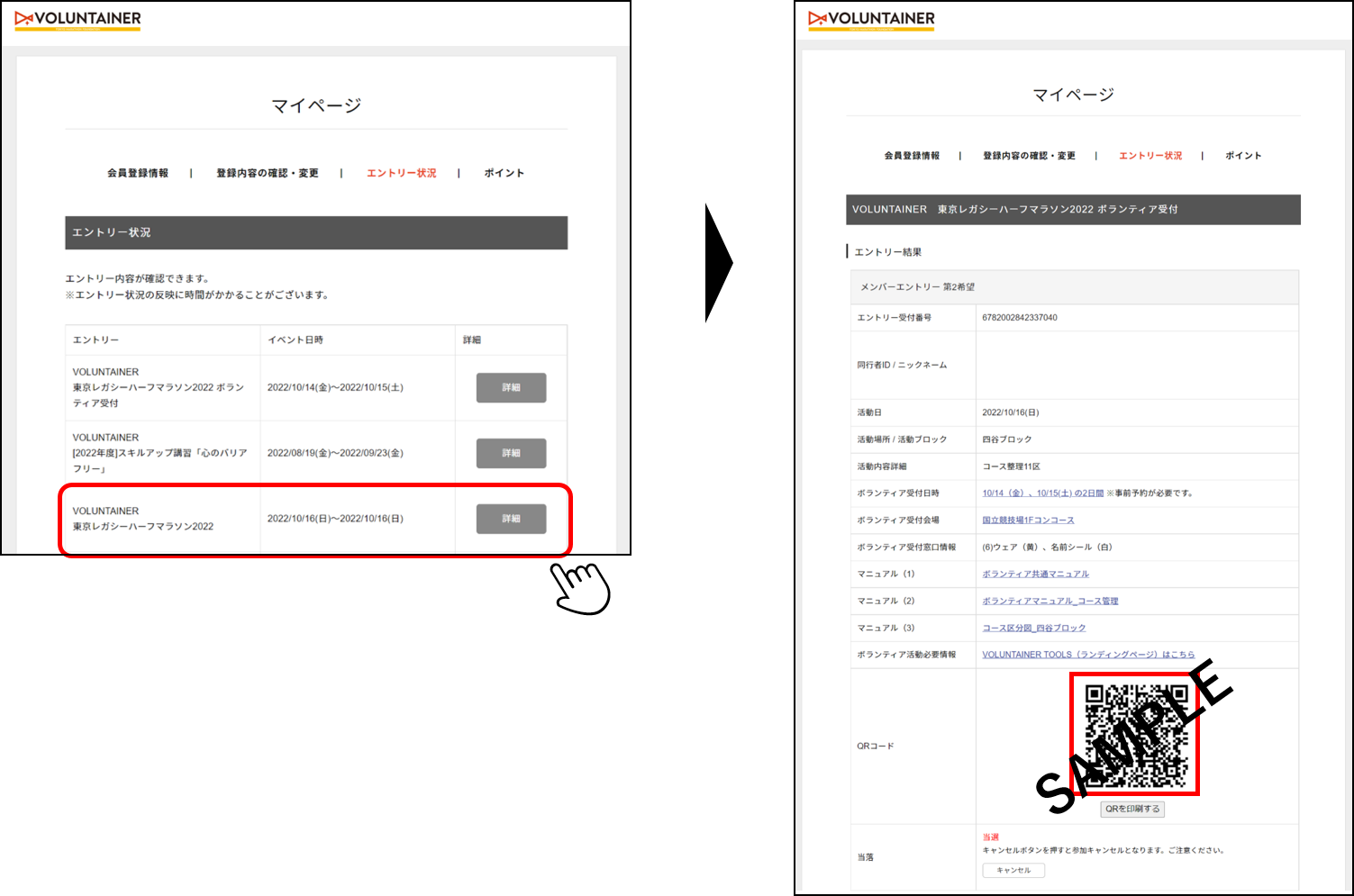Select 登録内容の確認・変更 tab on the entry list page

tap(267, 173)
